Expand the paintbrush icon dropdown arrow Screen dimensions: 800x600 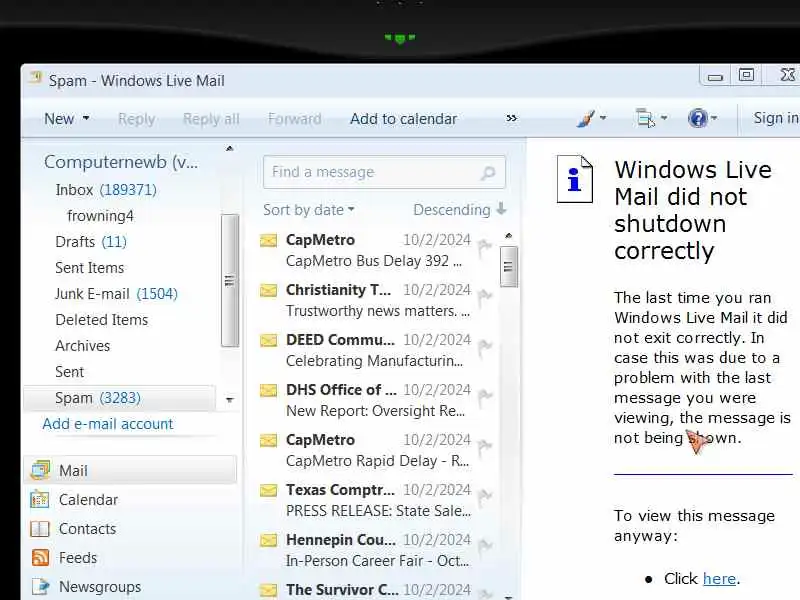pyautogui.click(x=603, y=118)
